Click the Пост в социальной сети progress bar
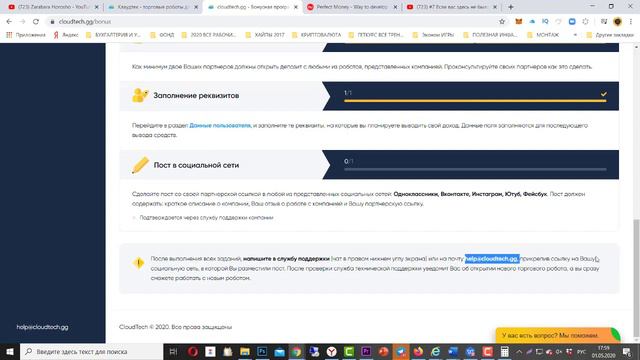This screenshot has width=640, height=360. 475,169
